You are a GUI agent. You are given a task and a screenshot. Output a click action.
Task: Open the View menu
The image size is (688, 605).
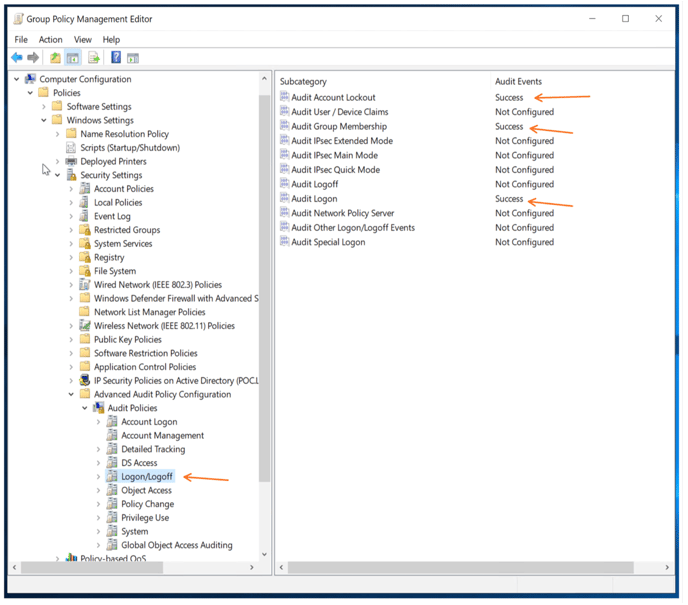[82, 40]
